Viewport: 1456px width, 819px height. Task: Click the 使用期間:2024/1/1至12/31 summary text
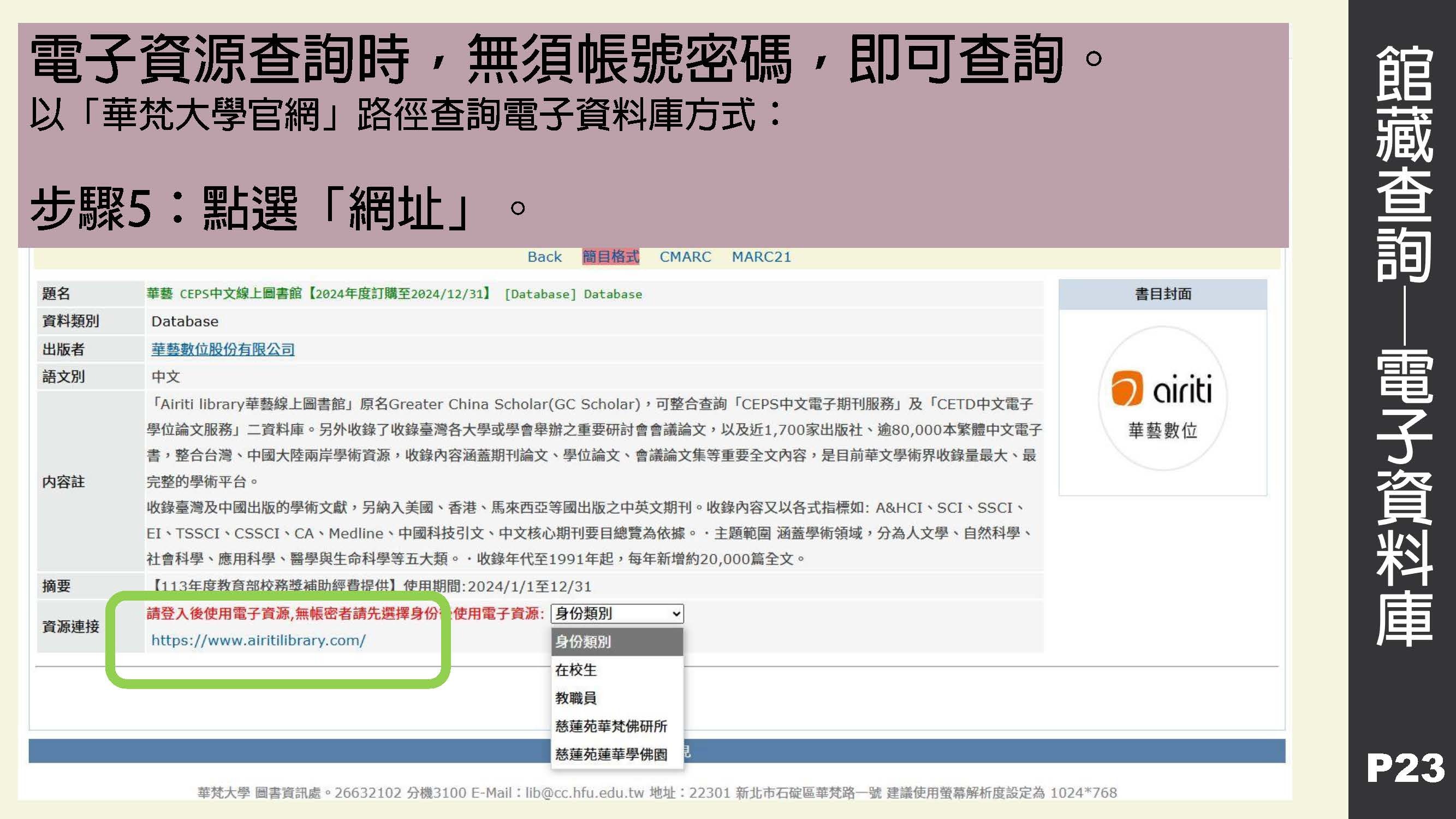[x=497, y=587]
